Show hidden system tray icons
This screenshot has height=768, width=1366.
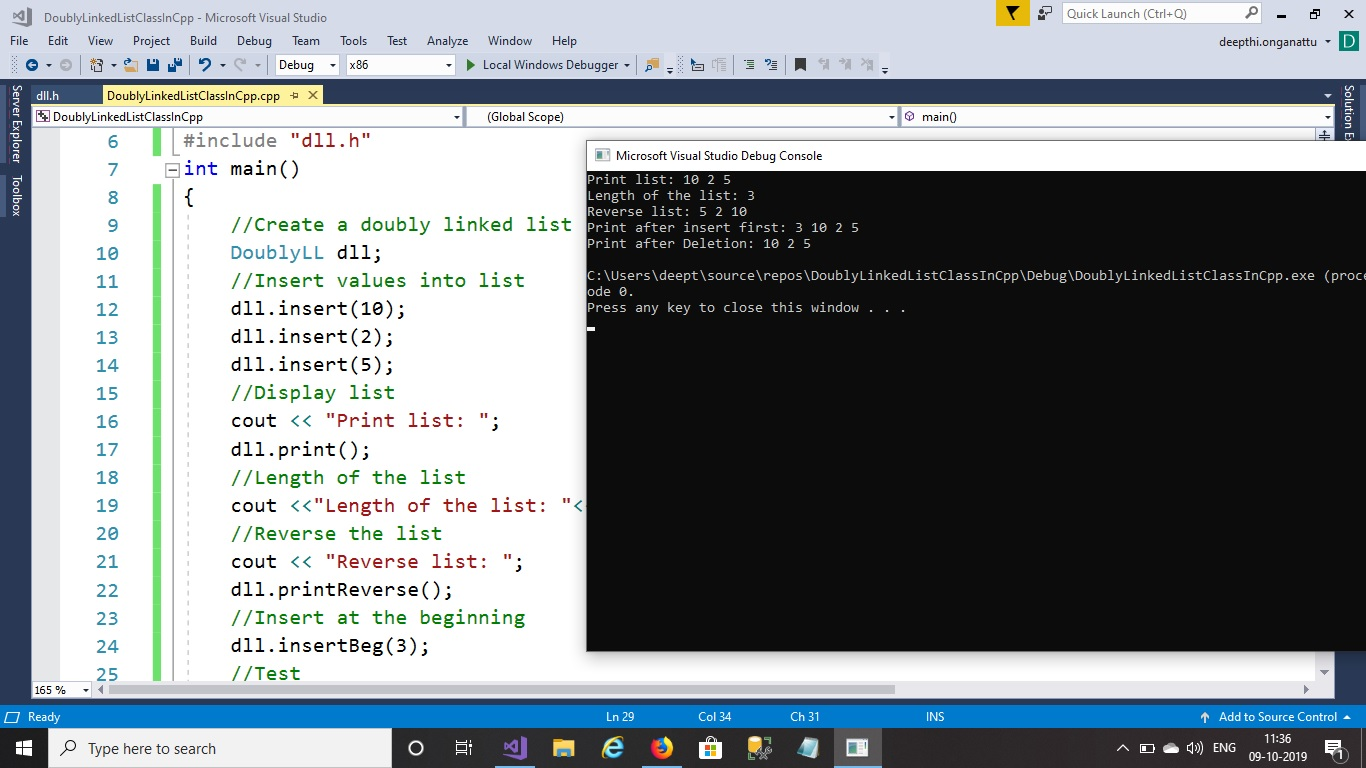pos(1122,748)
